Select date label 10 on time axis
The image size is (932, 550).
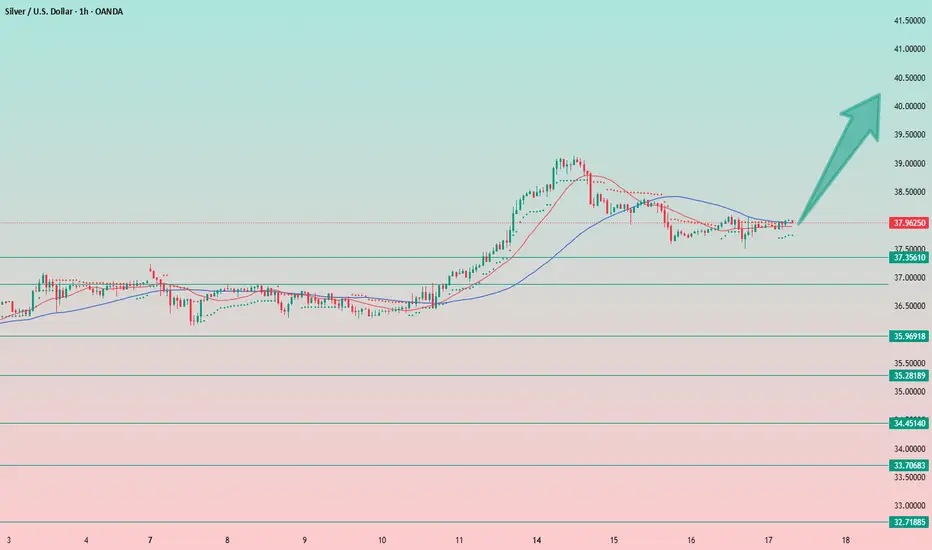point(382,540)
